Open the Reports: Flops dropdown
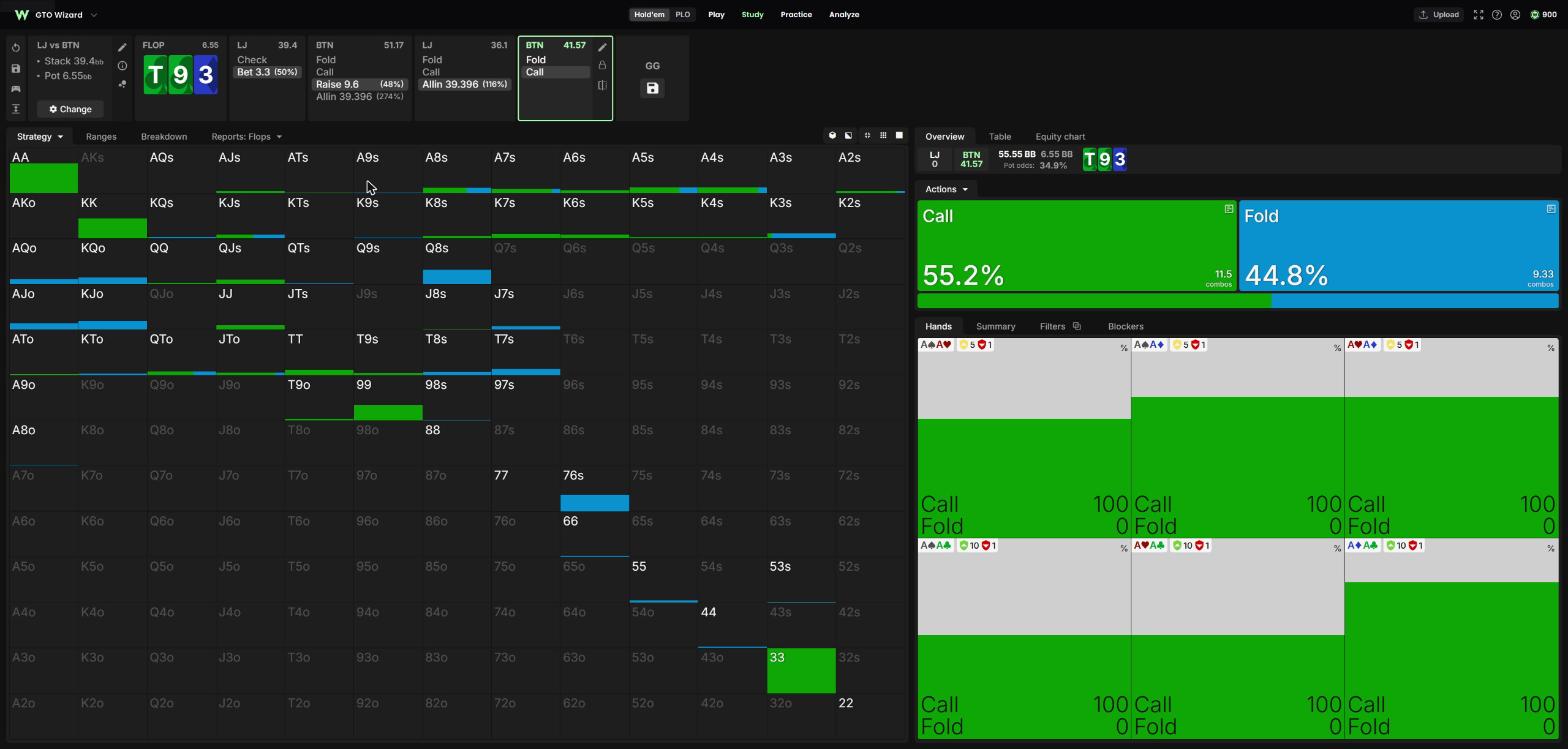Screen dimensions: 1568x749 [x=246, y=137]
